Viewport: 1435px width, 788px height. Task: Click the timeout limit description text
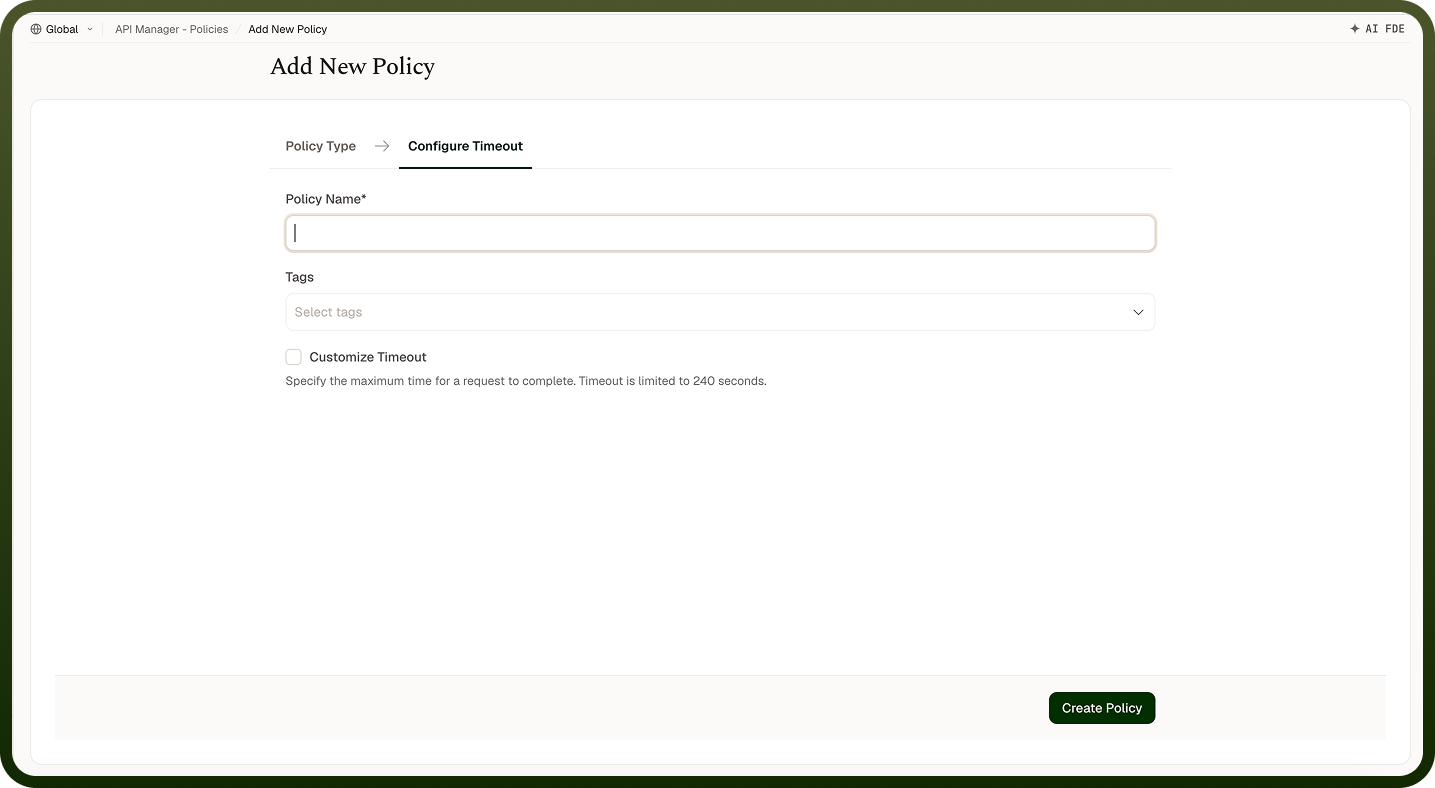(x=526, y=381)
